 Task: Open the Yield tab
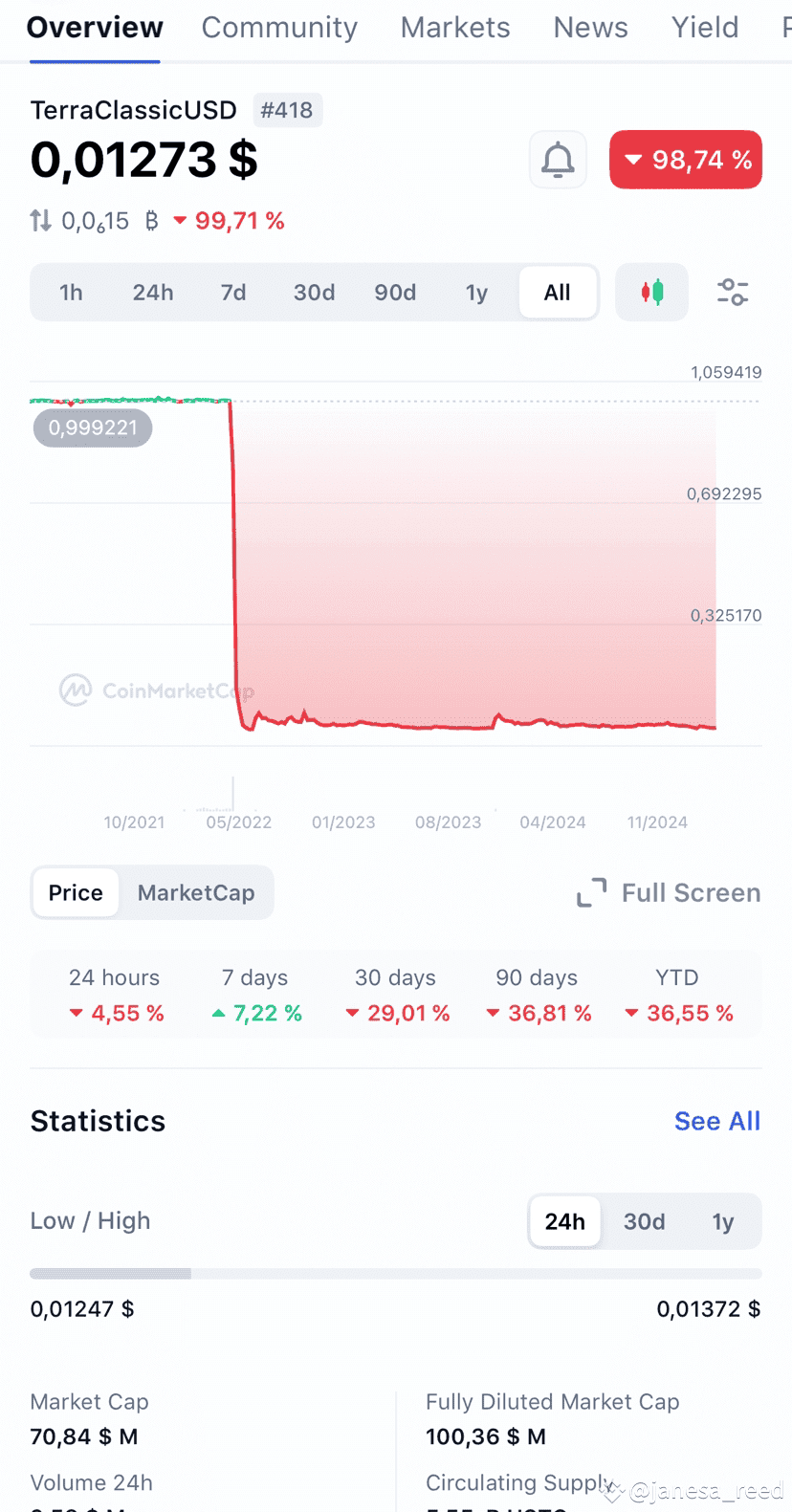tap(705, 28)
